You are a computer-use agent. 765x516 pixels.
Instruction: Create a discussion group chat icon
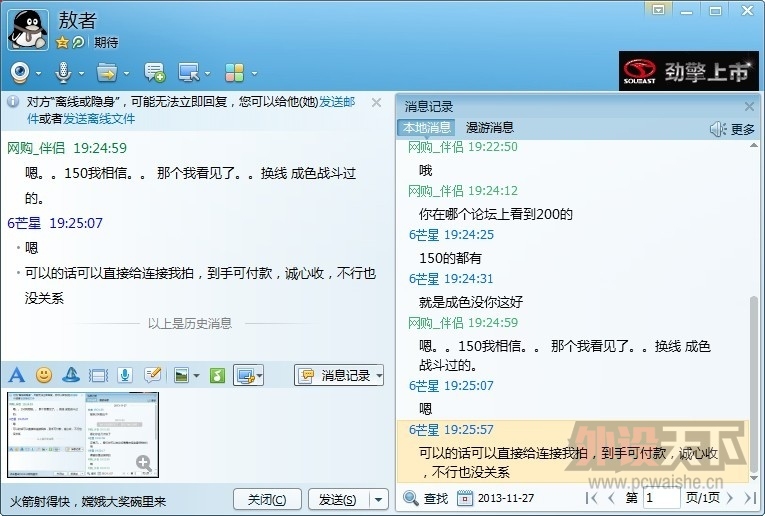(155, 73)
